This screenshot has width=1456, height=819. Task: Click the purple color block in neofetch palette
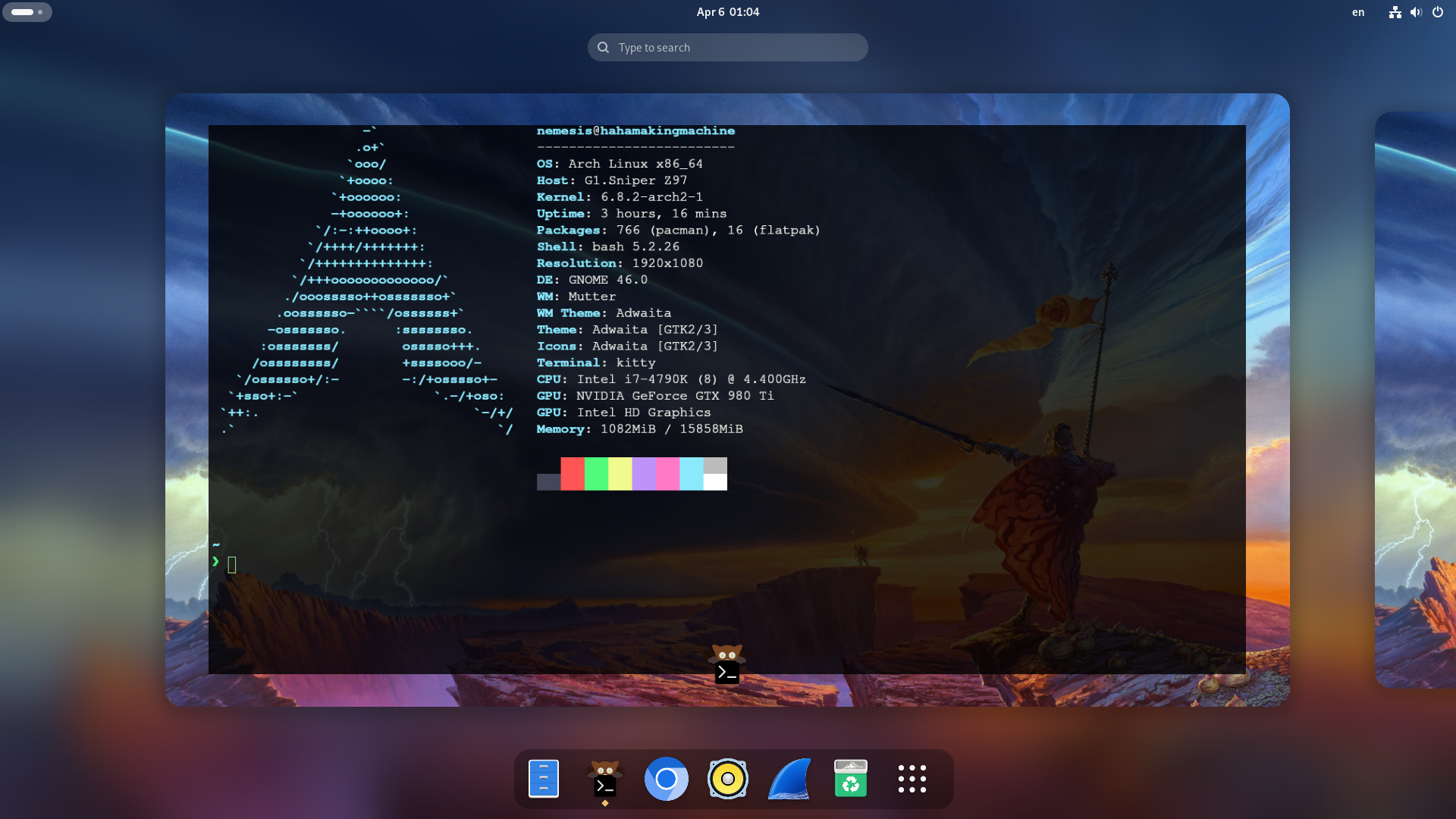coord(644,474)
